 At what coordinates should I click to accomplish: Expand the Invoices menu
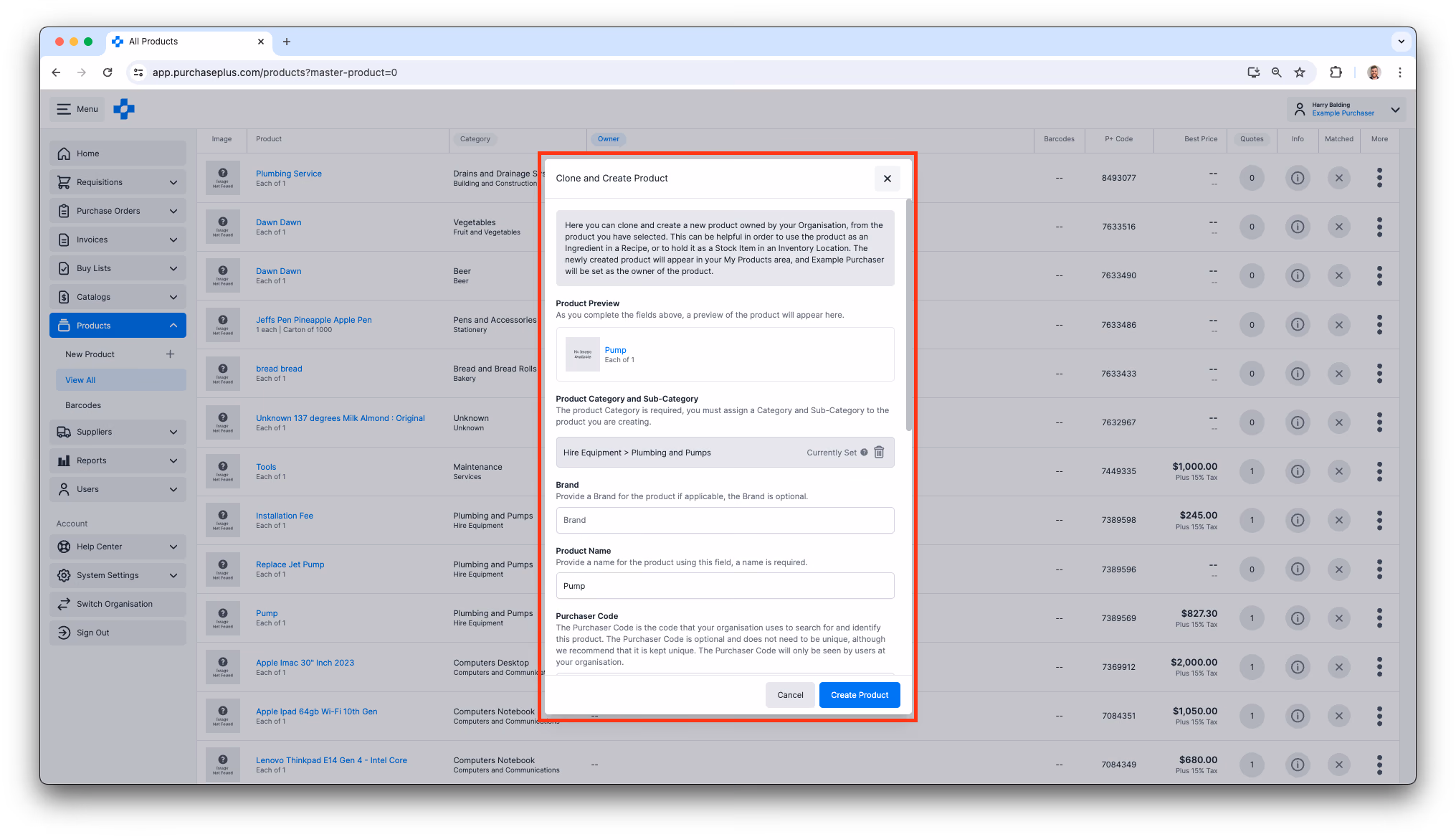[118, 240]
